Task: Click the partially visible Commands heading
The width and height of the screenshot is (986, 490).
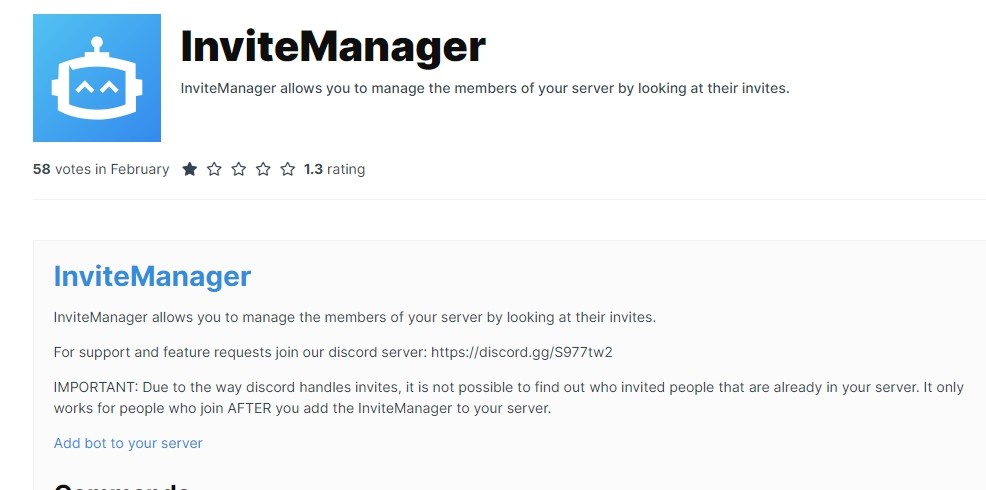Action: [121, 486]
